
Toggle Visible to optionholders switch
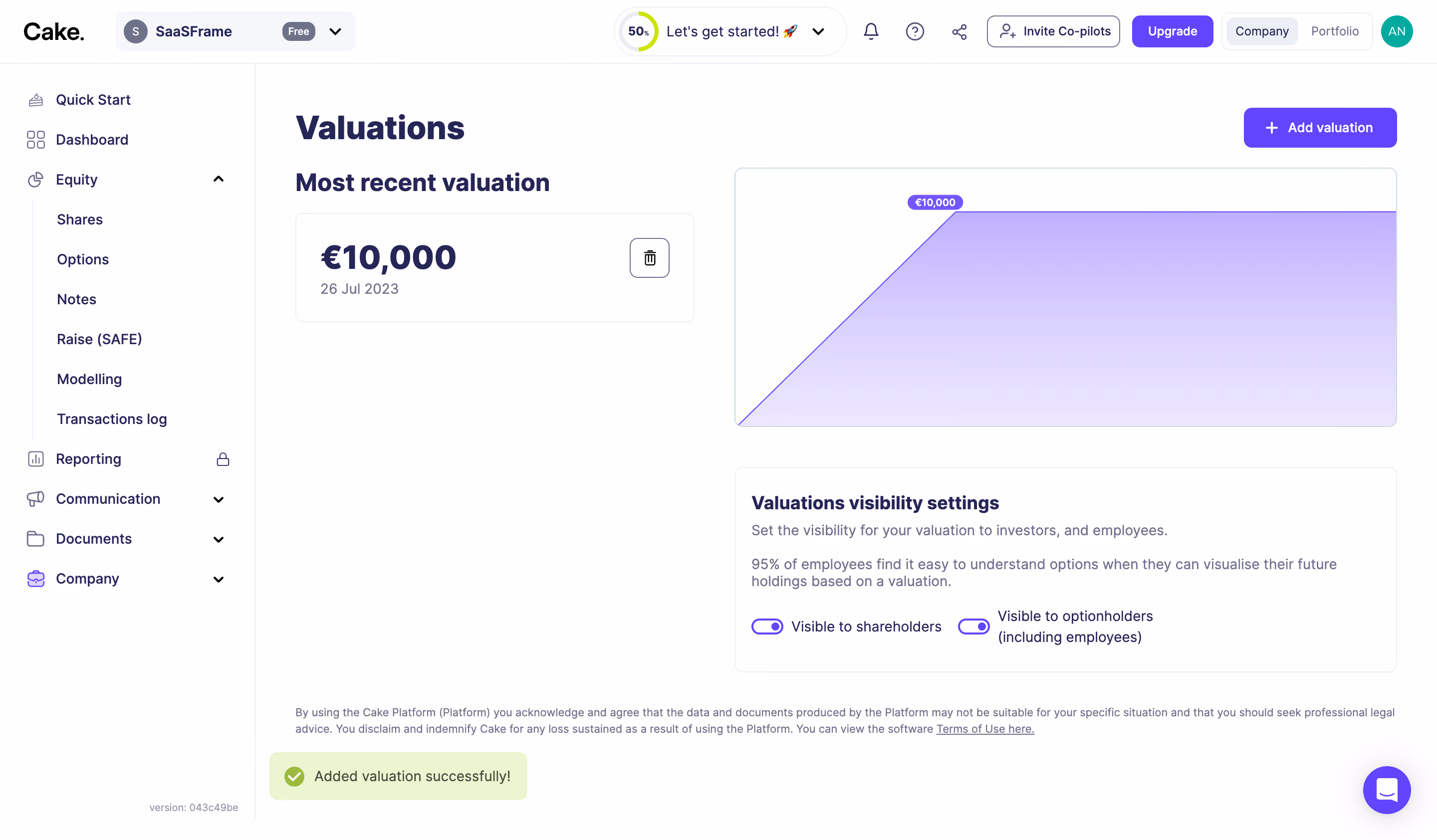(973, 627)
